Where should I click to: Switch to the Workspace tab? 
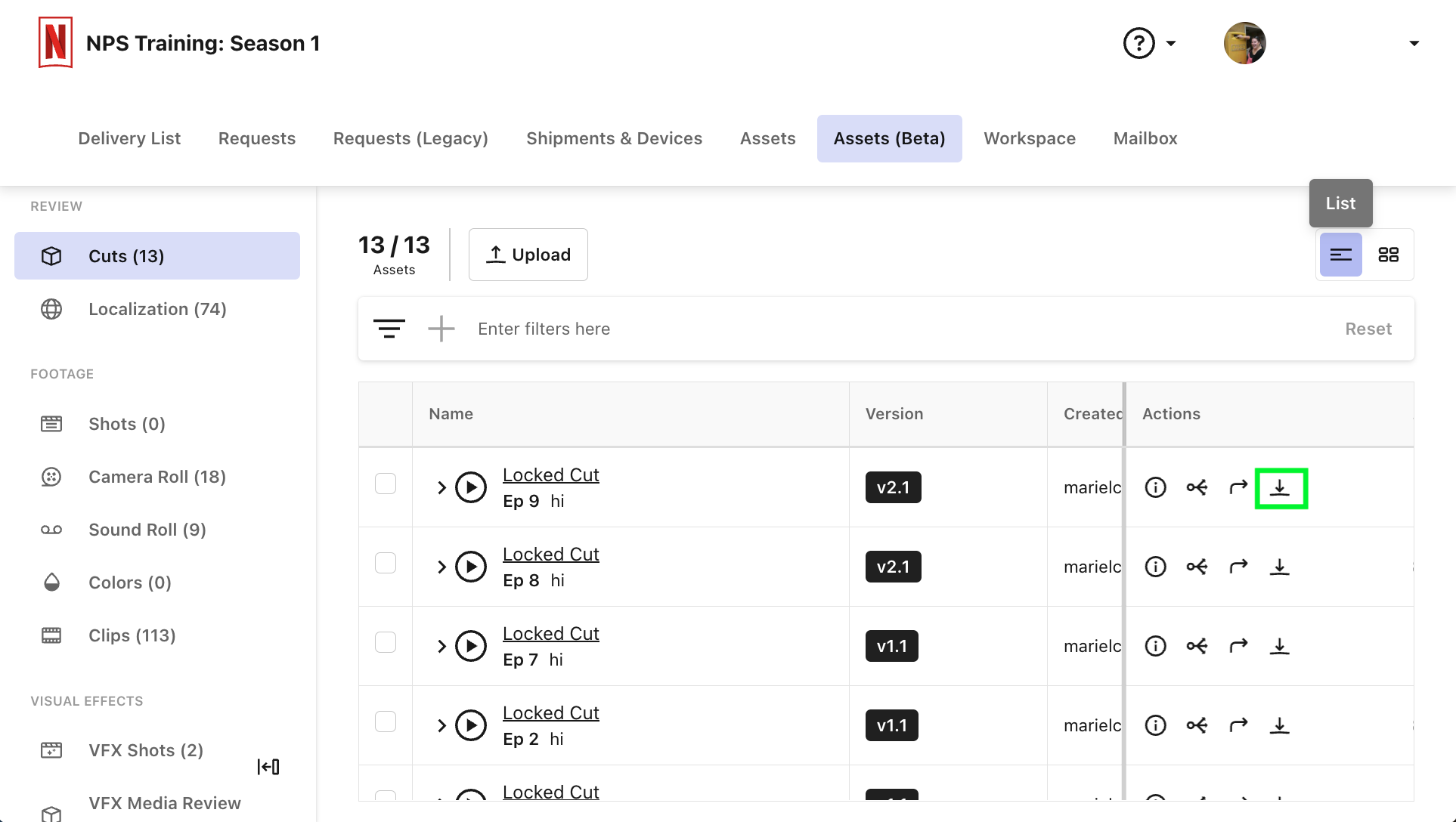[x=1030, y=138]
